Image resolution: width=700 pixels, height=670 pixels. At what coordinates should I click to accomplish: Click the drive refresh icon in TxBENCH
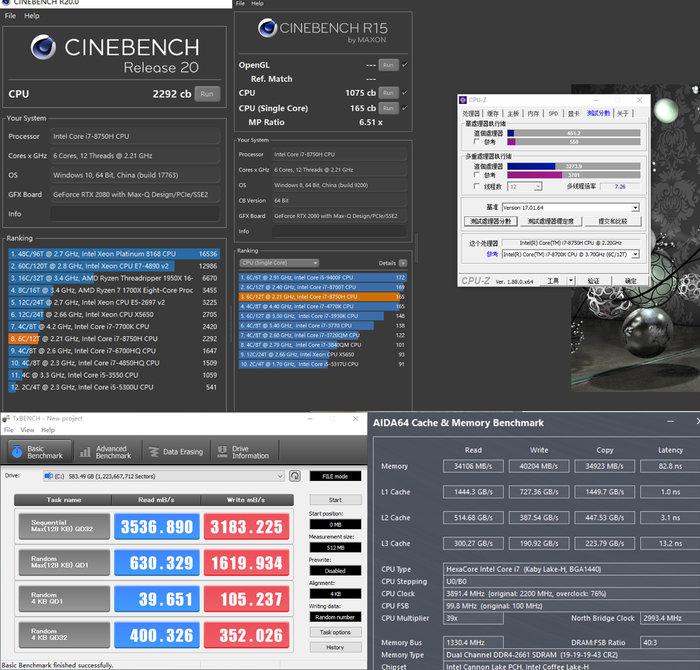tap(295, 476)
